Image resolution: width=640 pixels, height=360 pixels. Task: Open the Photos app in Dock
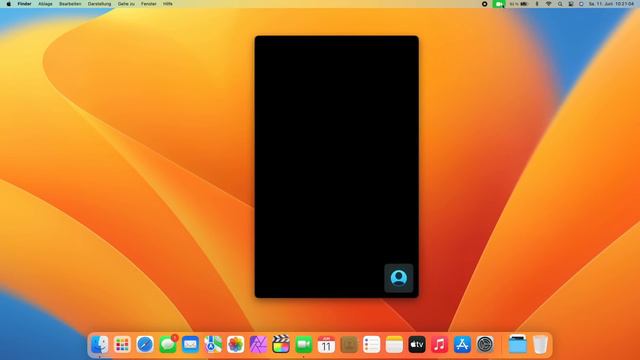tap(236, 345)
